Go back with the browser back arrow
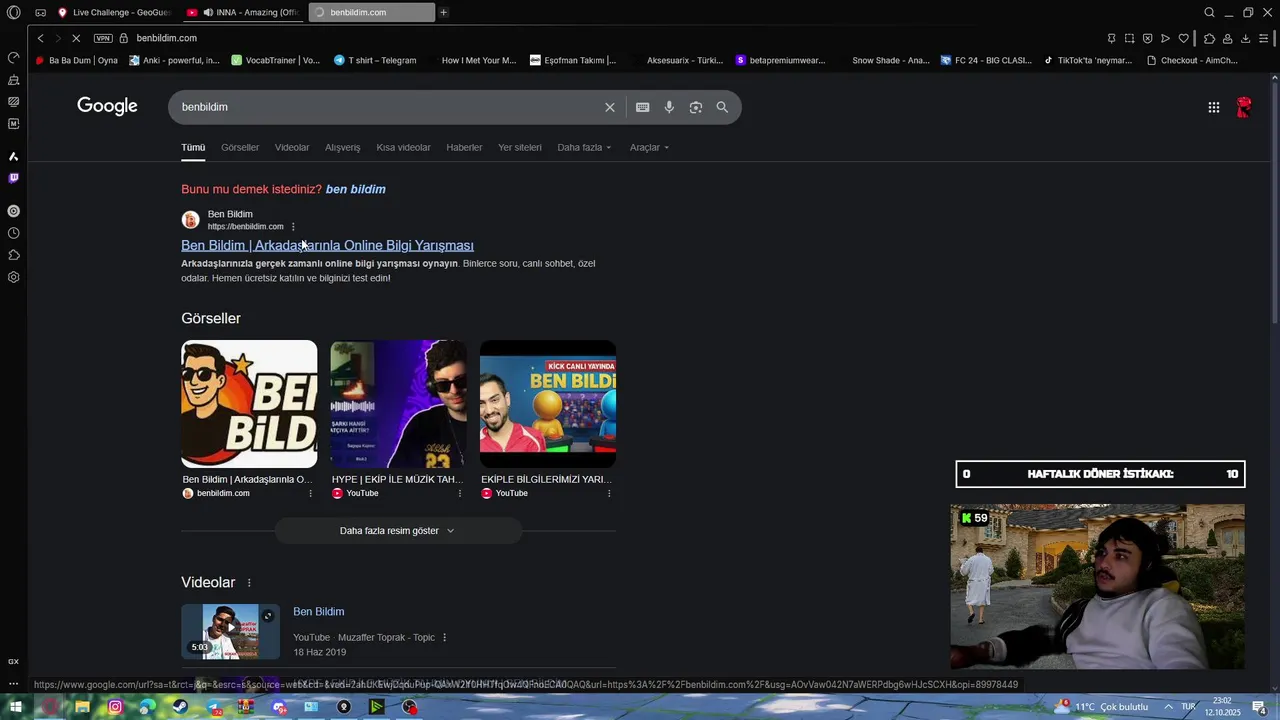Image resolution: width=1280 pixels, height=720 pixels. point(40,38)
